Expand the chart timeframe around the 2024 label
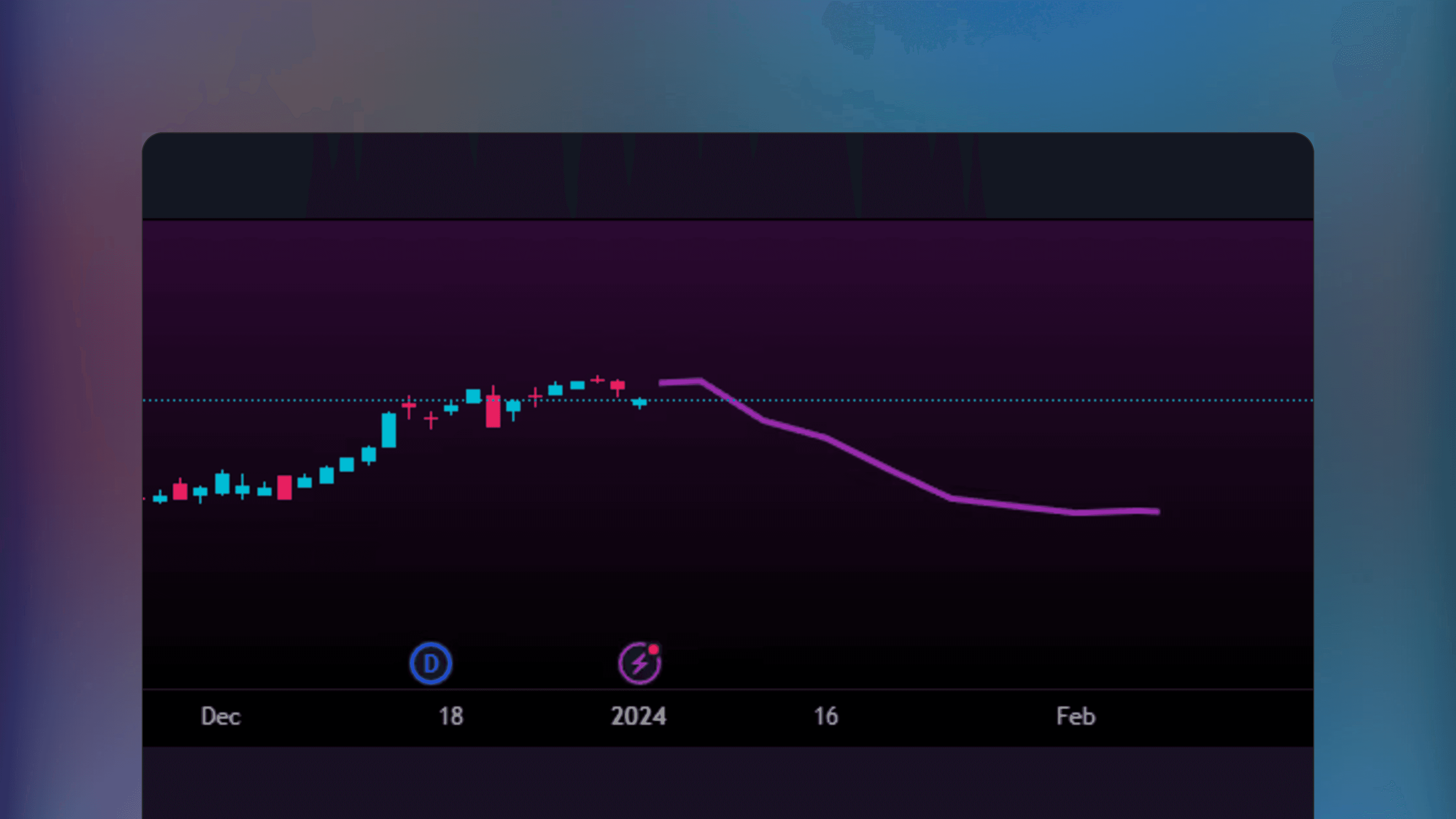This screenshot has height=819, width=1456. click(640, 716)
